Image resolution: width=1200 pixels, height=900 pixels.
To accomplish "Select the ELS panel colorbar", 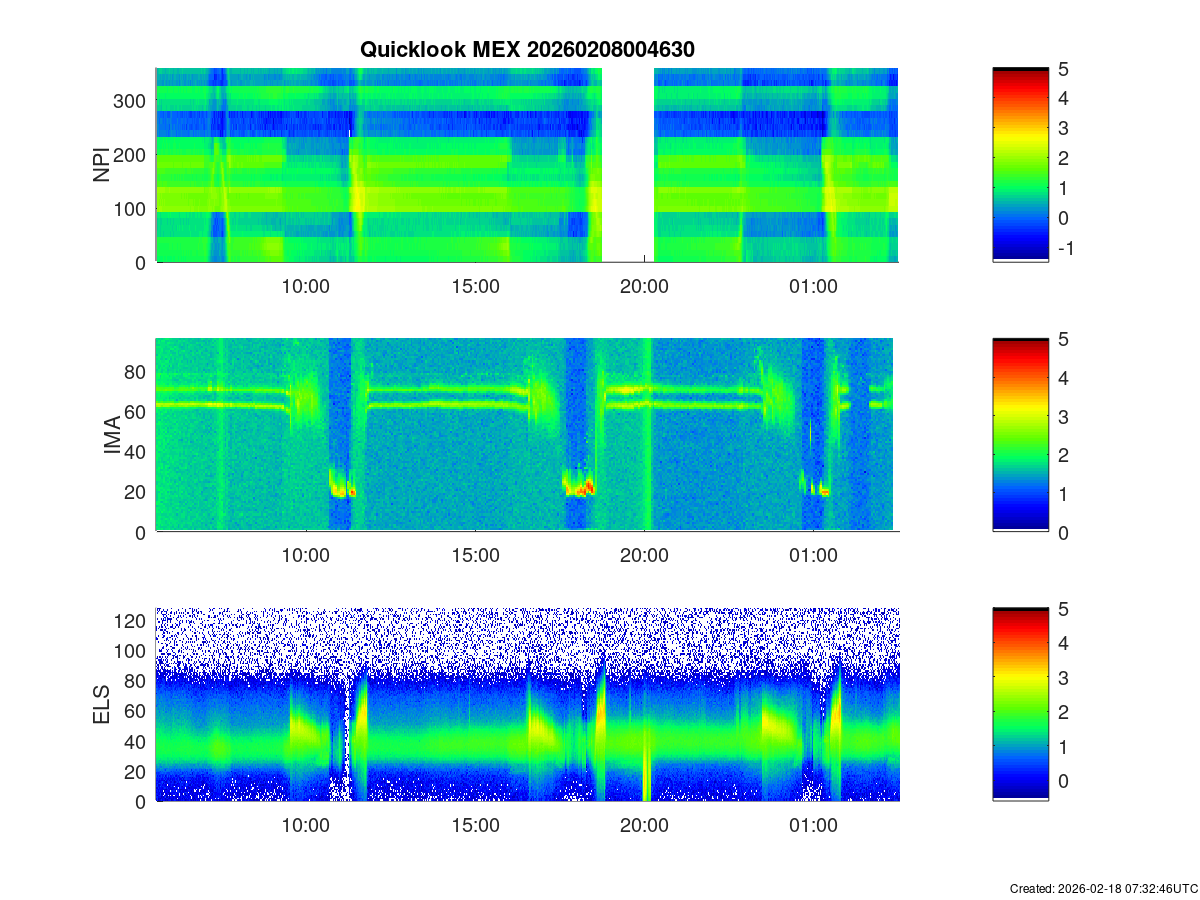I will 1020,704.
